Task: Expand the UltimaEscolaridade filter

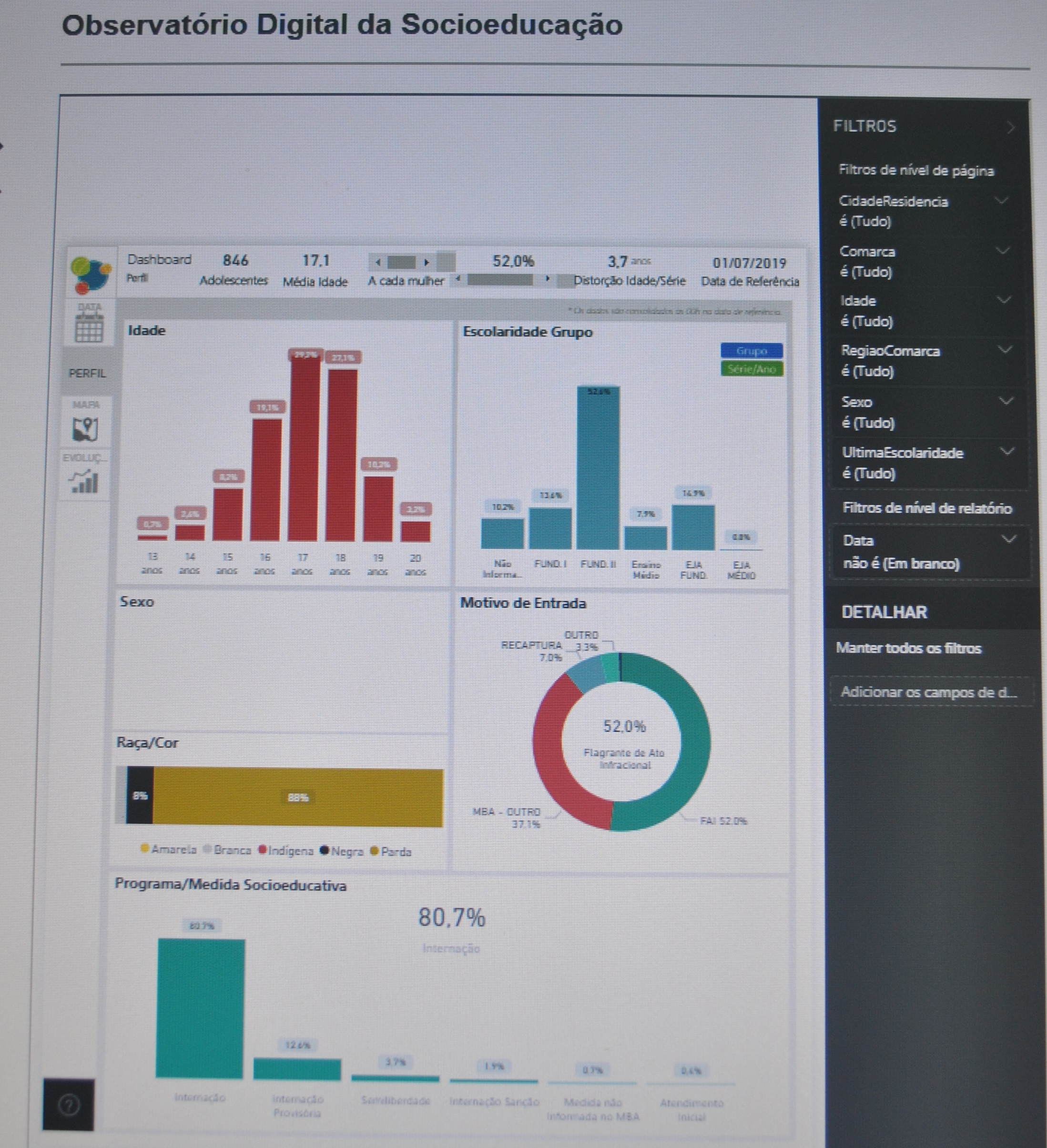Action: [x=1007, y=452]
